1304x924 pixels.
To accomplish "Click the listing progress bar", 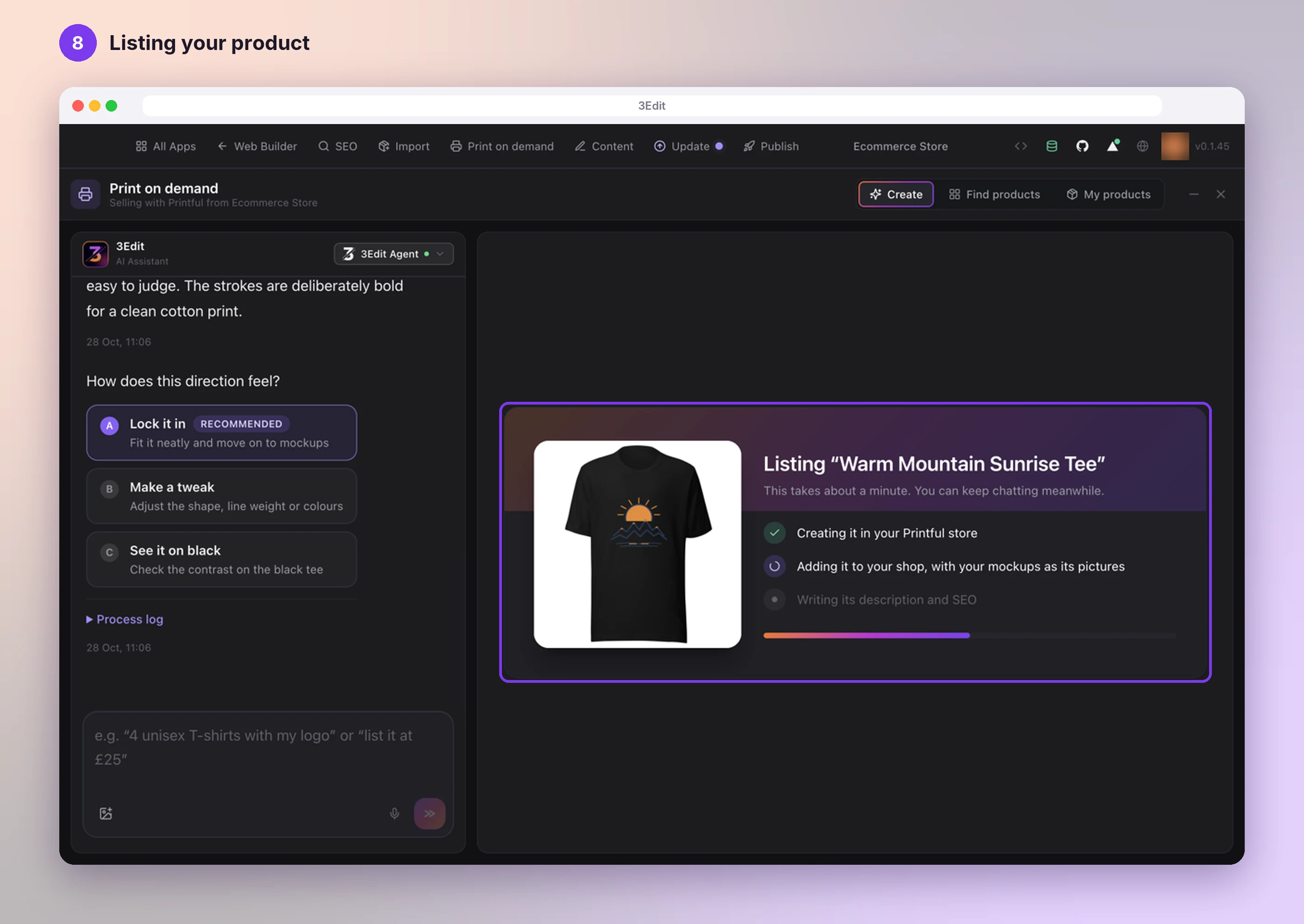I will tap(969, 635).
